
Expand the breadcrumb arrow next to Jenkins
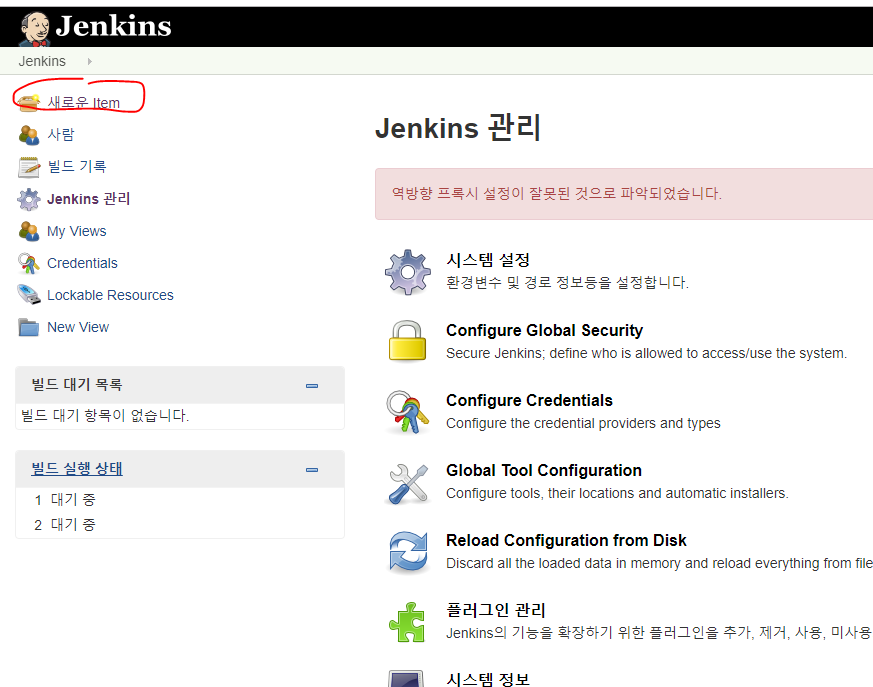tap(90, 61)
